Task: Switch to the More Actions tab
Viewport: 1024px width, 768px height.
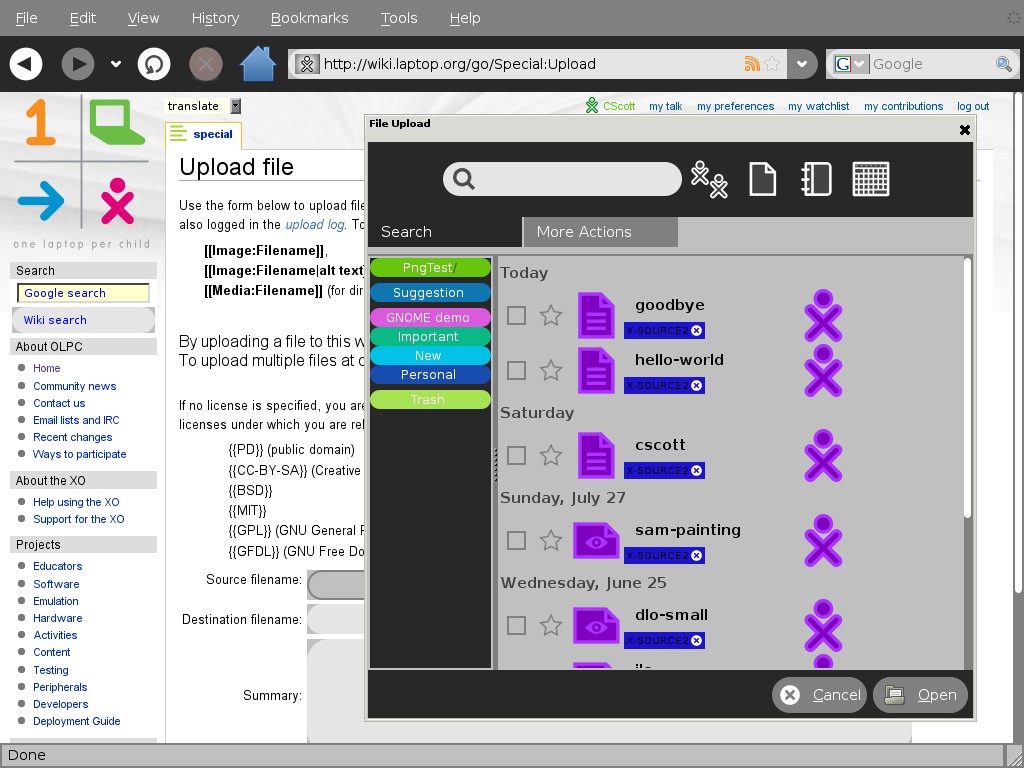Action: 599,232
